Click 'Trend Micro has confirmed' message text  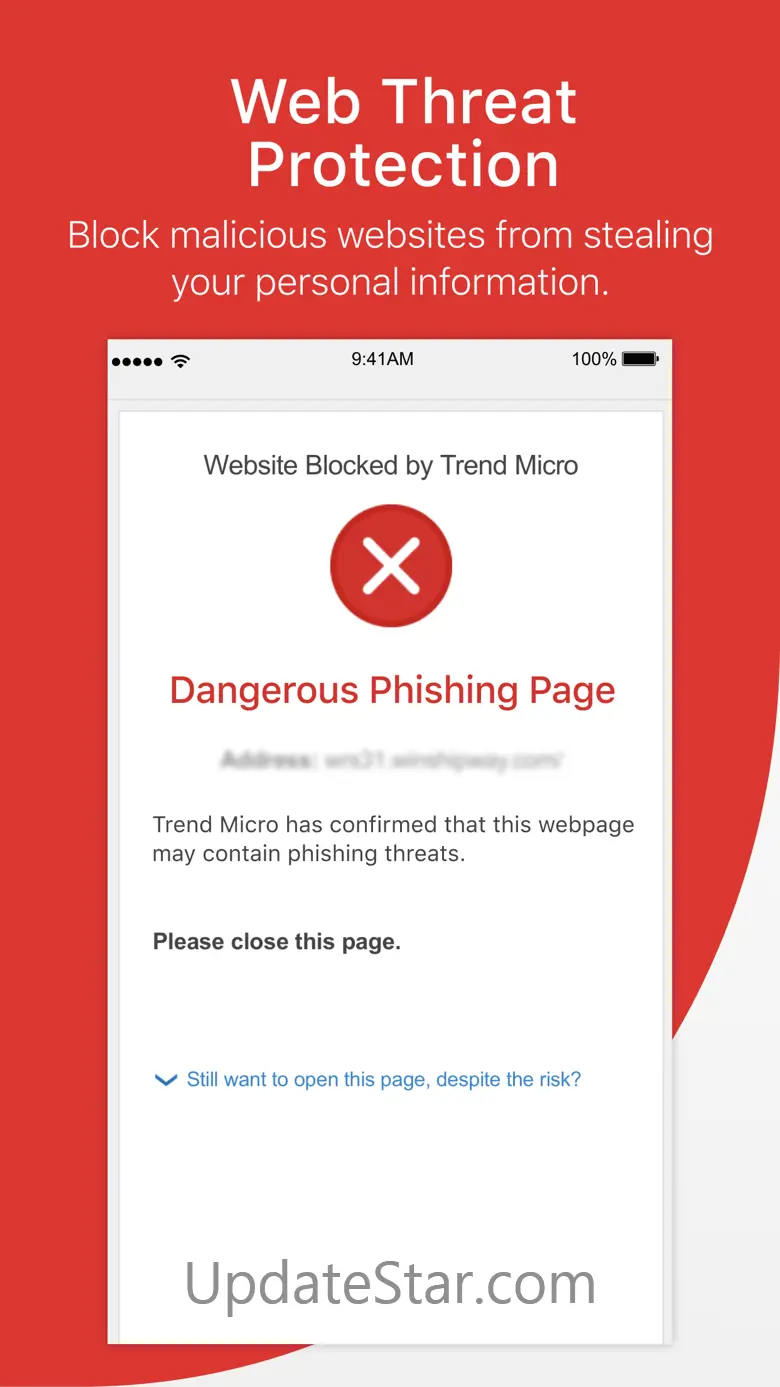pos(394,825)
